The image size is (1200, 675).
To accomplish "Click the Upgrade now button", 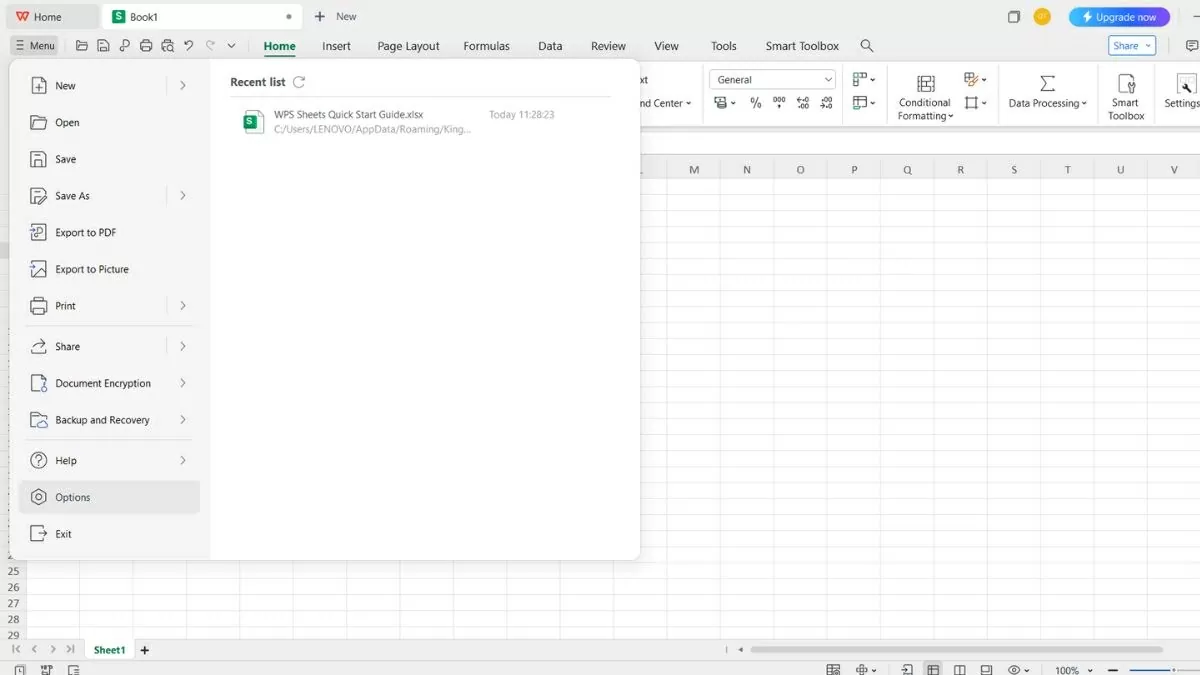I will point(1119,17).
